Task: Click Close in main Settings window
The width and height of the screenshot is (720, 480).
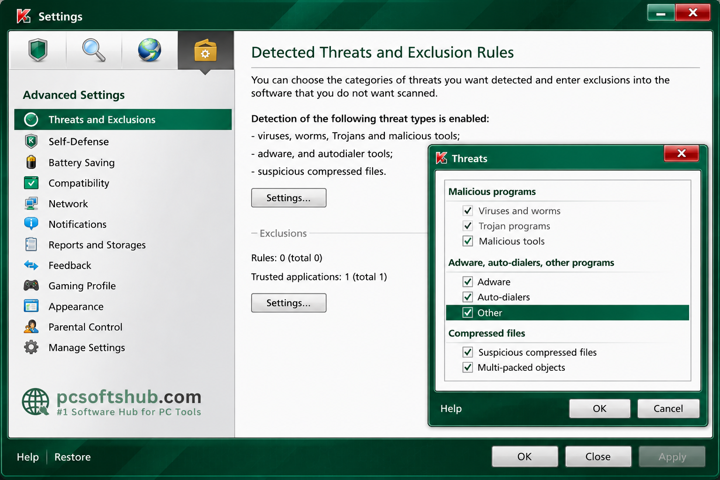Action: (x=598, y=457)
